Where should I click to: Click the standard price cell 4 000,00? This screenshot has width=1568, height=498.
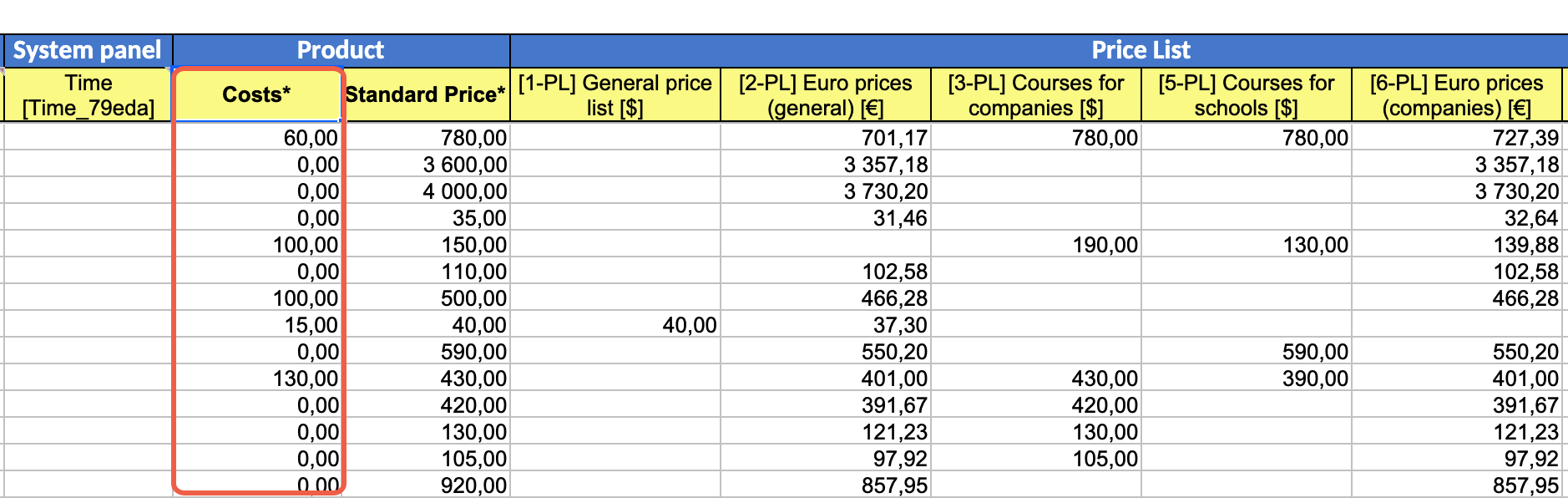pyautogui.click(x=426, y=191)
